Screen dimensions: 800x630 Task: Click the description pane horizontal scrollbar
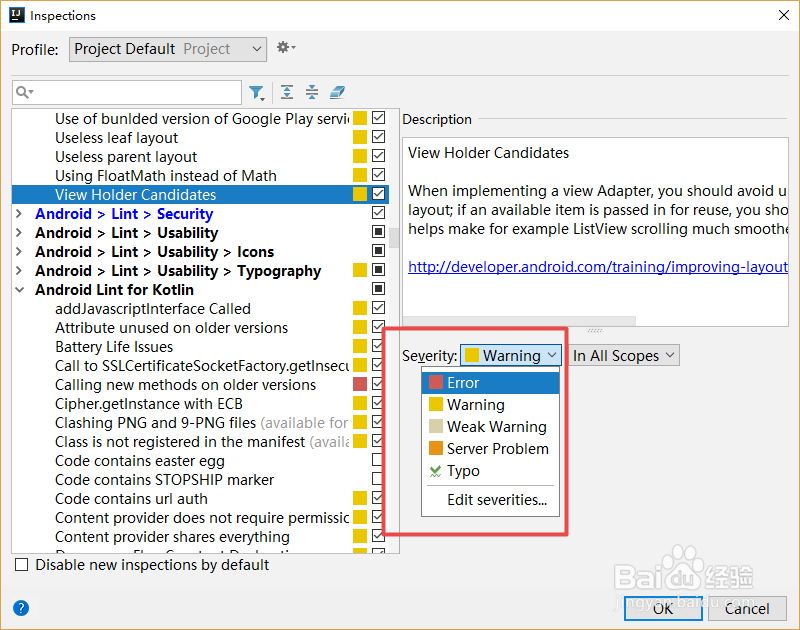click(519, 321)
